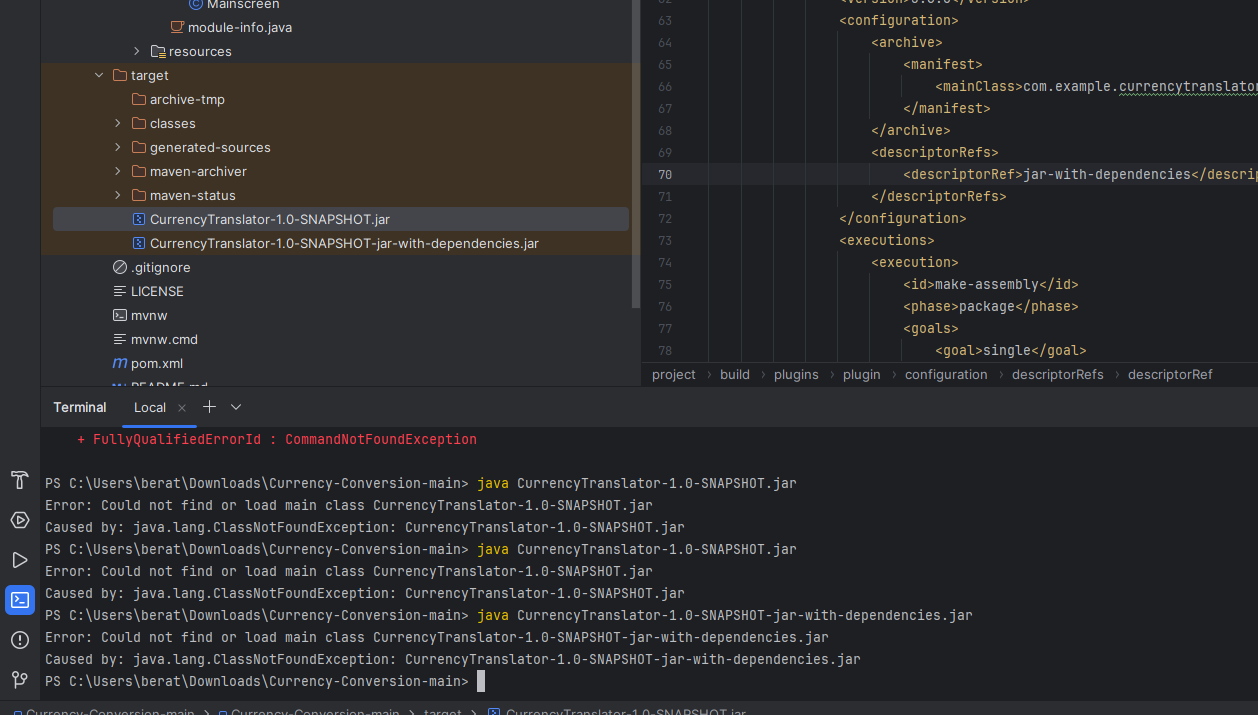This screenshot has height=715, width=1258.
Task: Select pom.xml in the project tree
Action: pos(156,363)
